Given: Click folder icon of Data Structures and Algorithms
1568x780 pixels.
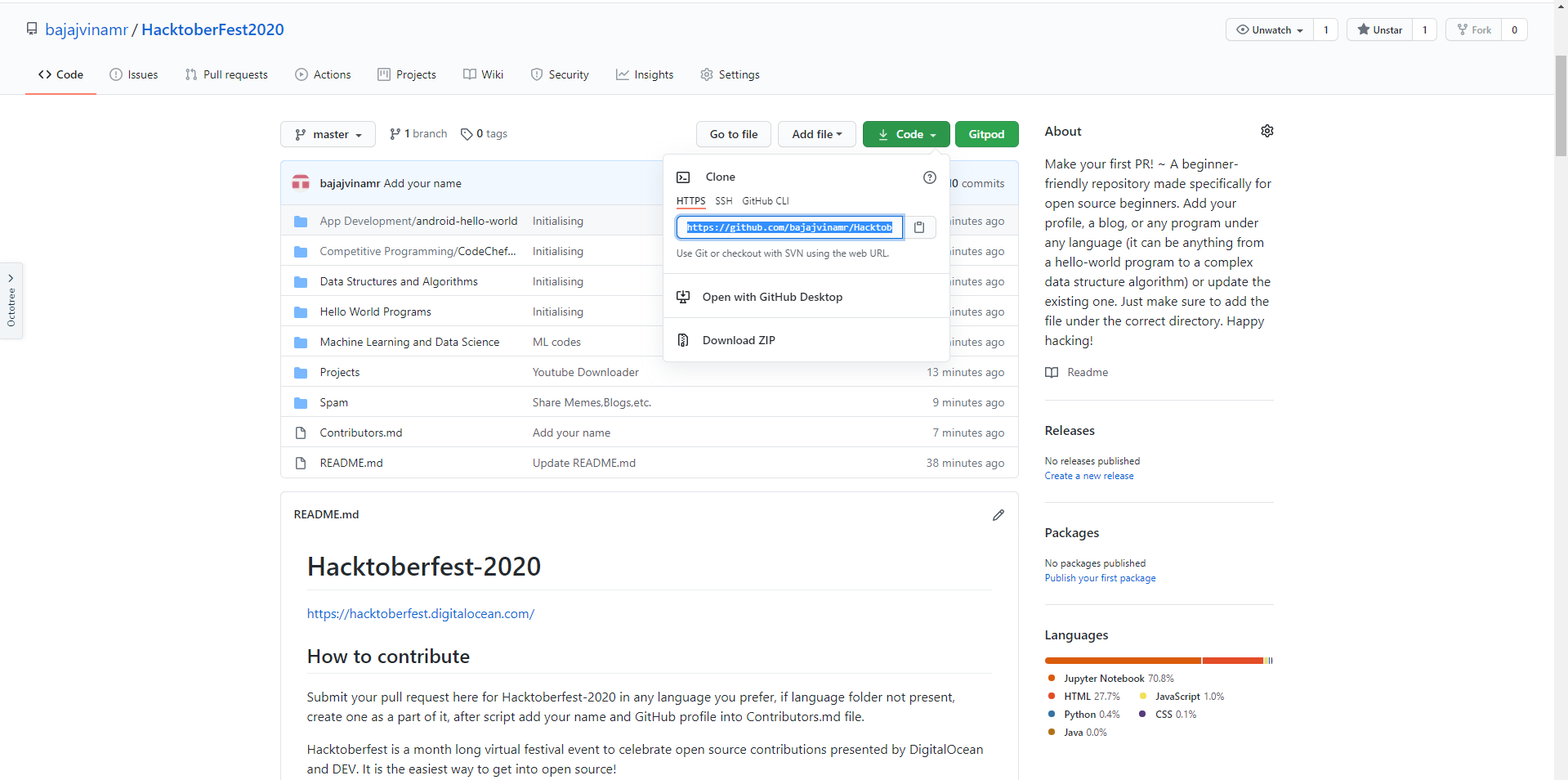Looking at the screenshot, I should [301, 282].
